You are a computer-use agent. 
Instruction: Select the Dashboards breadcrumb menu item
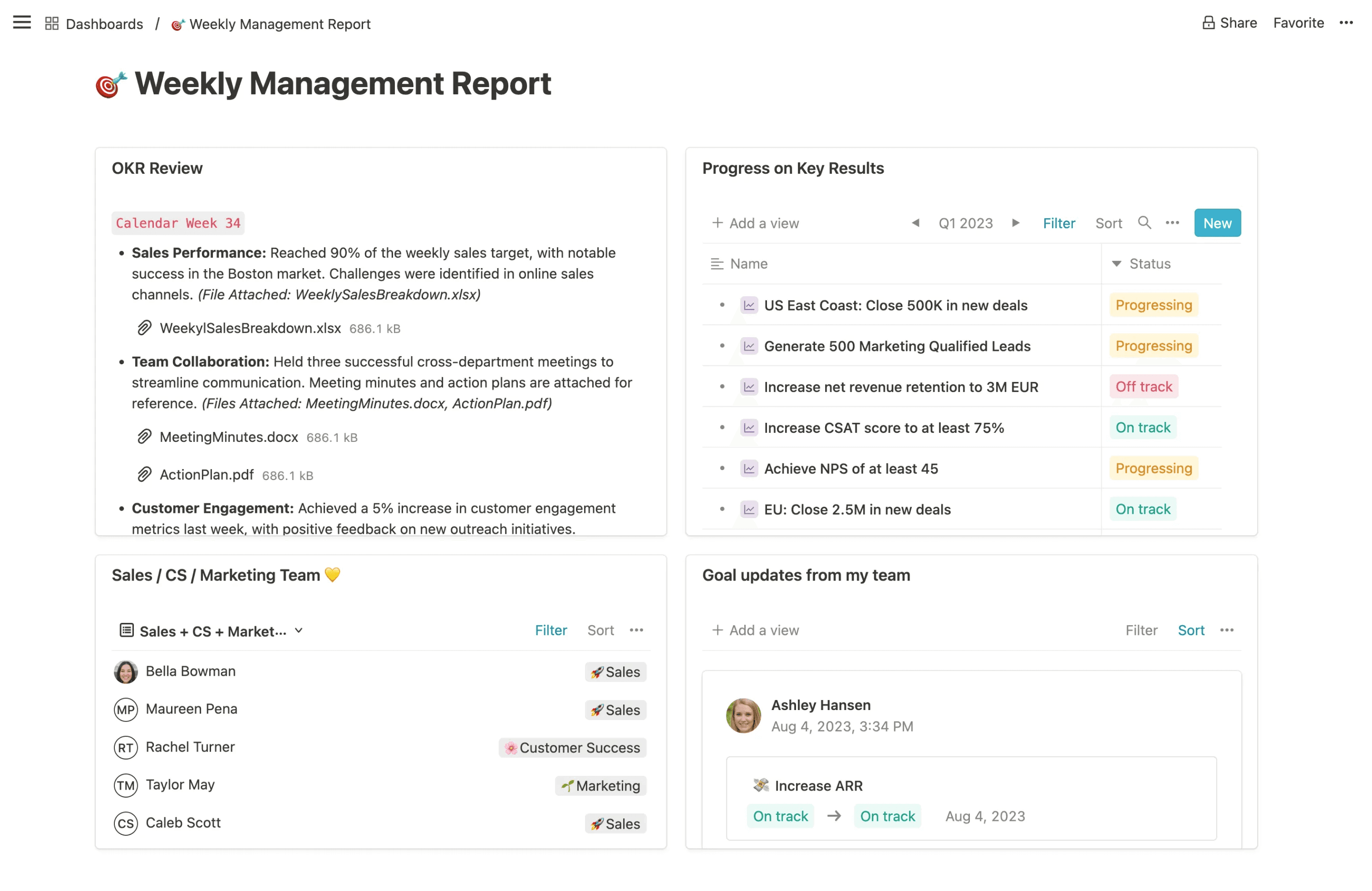104,22
